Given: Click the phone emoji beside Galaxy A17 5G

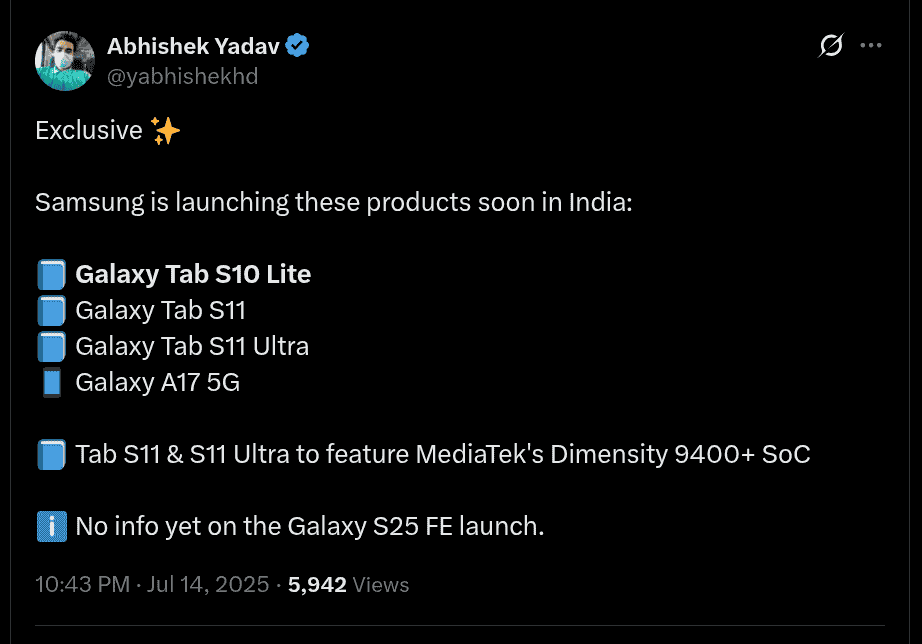Looking at the screenshot, I should 51,383.
